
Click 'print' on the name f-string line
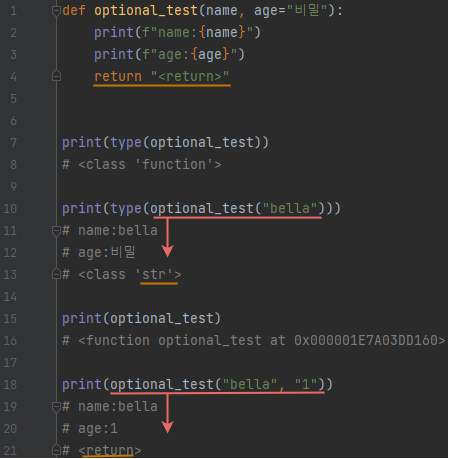[x=114, y=33]
